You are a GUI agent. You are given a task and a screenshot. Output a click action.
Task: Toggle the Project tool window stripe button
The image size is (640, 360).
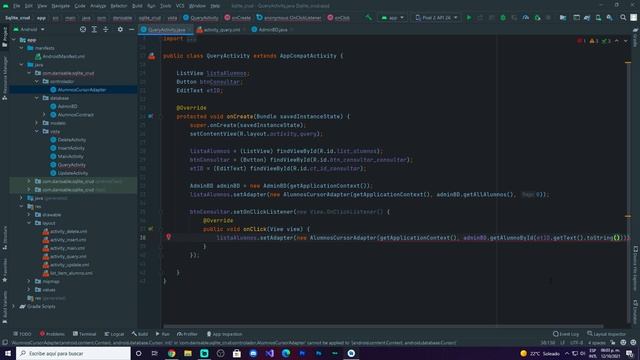4,37
